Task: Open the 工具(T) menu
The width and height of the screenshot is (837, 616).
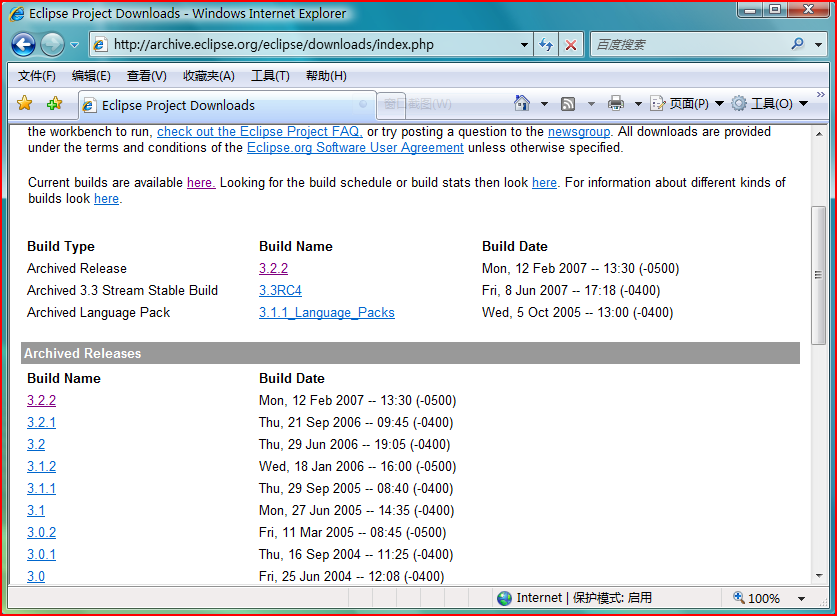Action: (270, 76)
